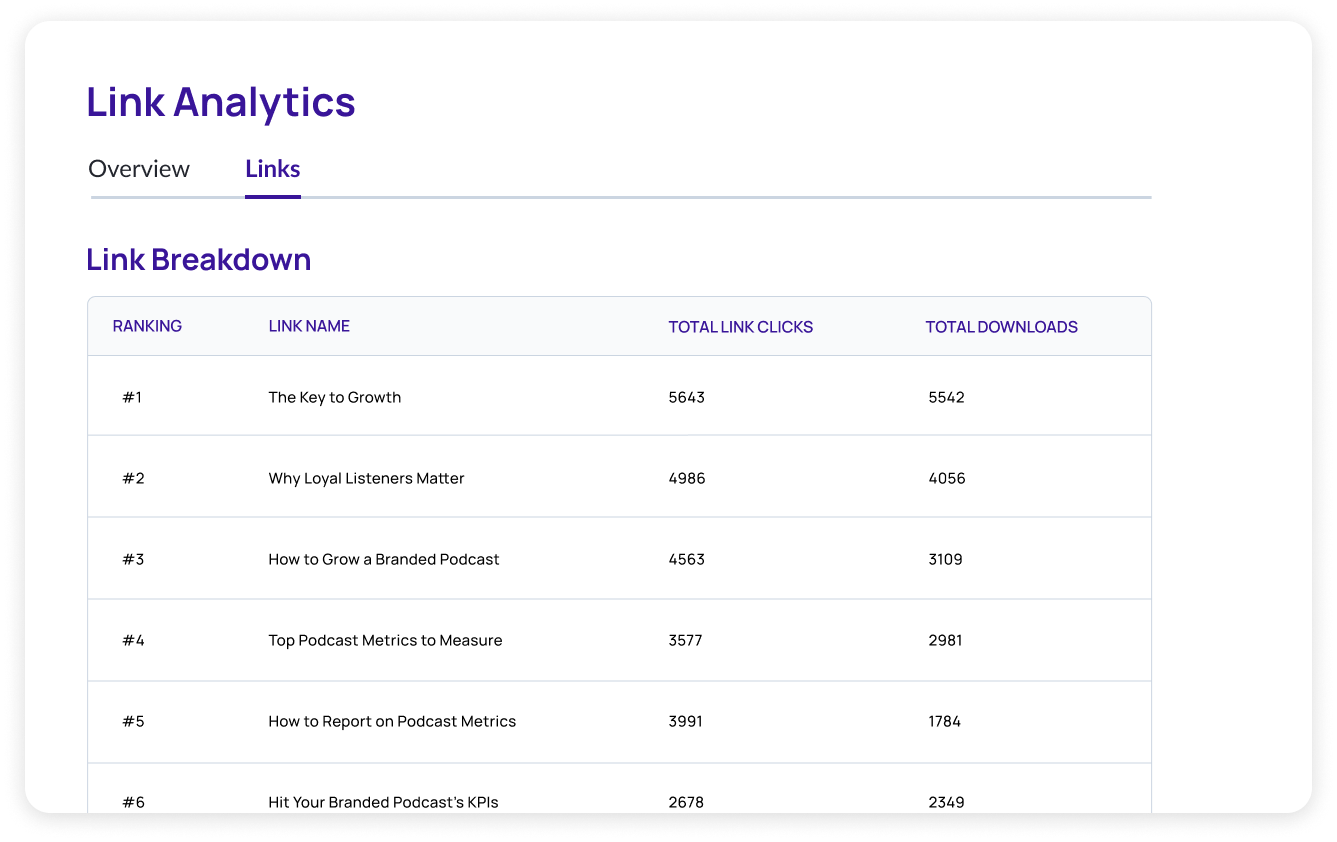Viewport: 1337px width, 842px height.
Task: Open 'The Key to Growth' link row
Action: [x=619, y=396]
